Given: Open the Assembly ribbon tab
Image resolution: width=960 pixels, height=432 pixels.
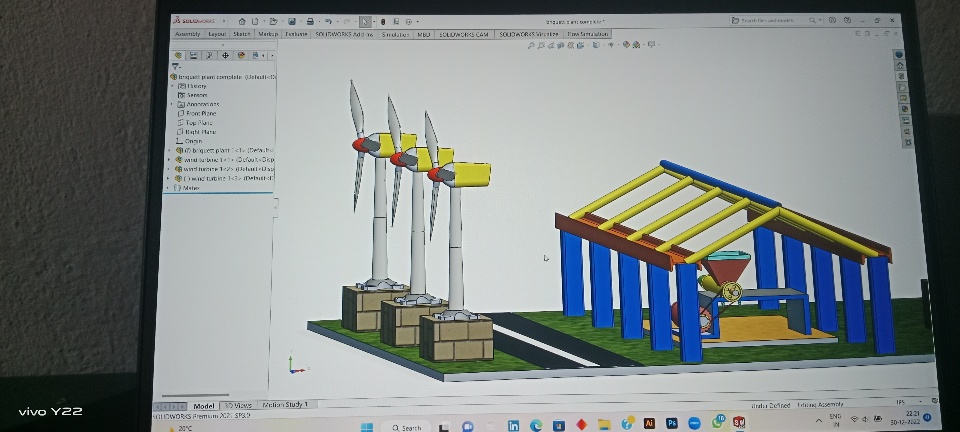Looking at the screenshot, I should [x=187, y=34].
